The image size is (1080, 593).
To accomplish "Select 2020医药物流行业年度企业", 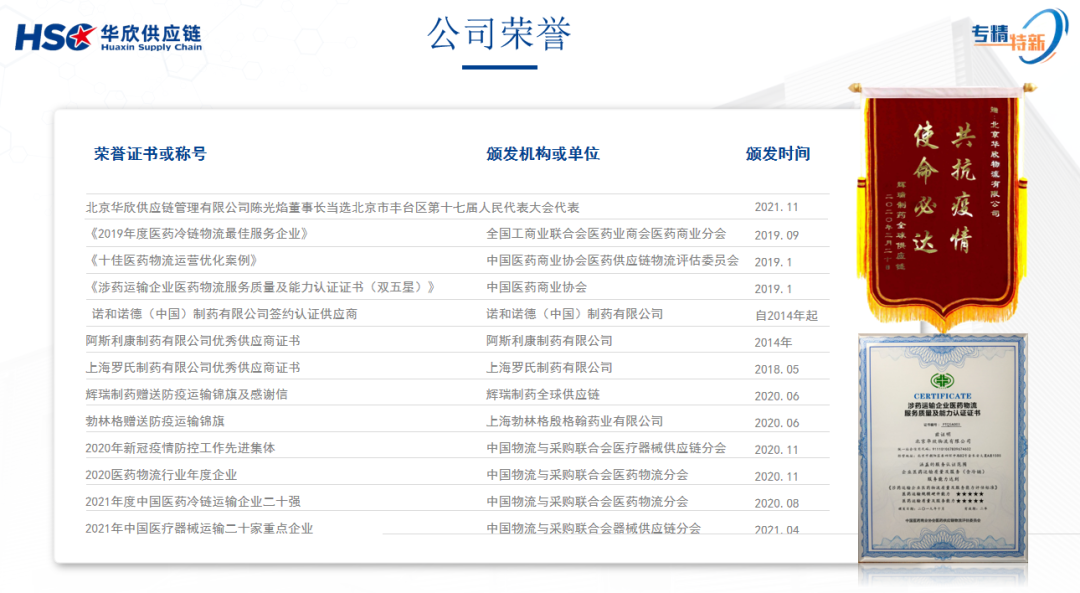I will 161,476.
